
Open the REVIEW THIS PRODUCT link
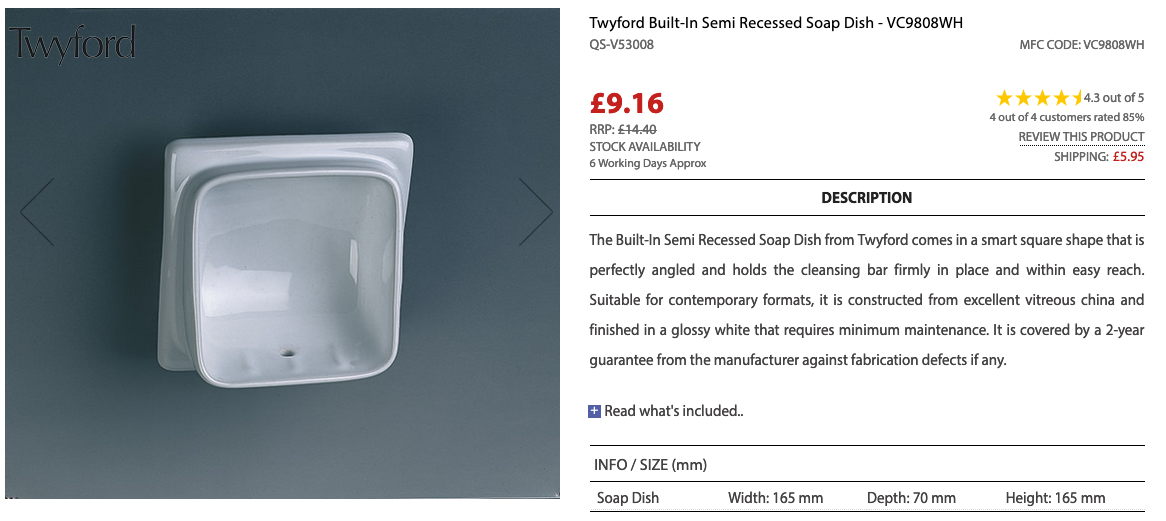click(x=1081, y=137)
